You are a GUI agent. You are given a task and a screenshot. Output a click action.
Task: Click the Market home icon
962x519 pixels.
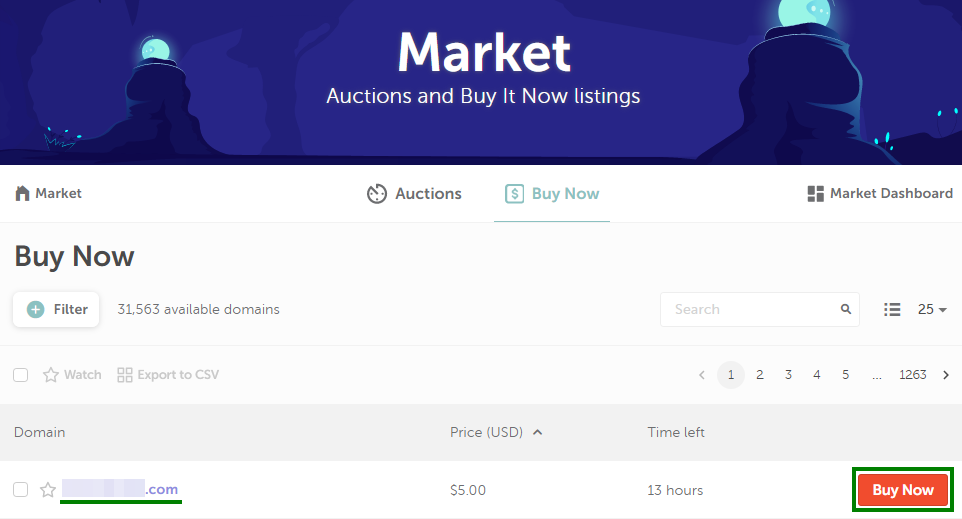pyautogui.click(x=22, y=193)
